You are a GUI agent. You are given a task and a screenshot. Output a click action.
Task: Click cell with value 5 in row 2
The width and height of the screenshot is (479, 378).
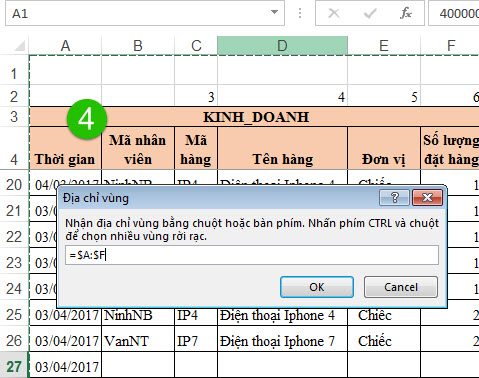tap(384, 96)
